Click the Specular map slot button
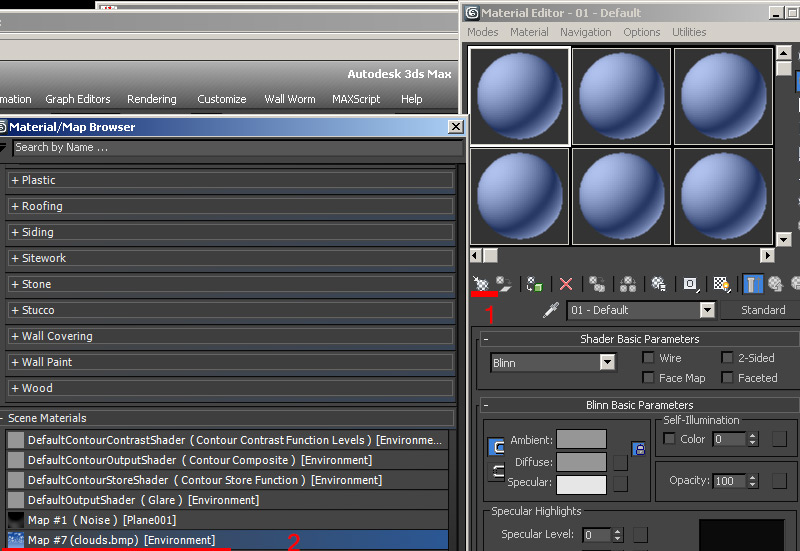Screen dimensions: 800x551 pyautogui.click(x=620, y=484)
